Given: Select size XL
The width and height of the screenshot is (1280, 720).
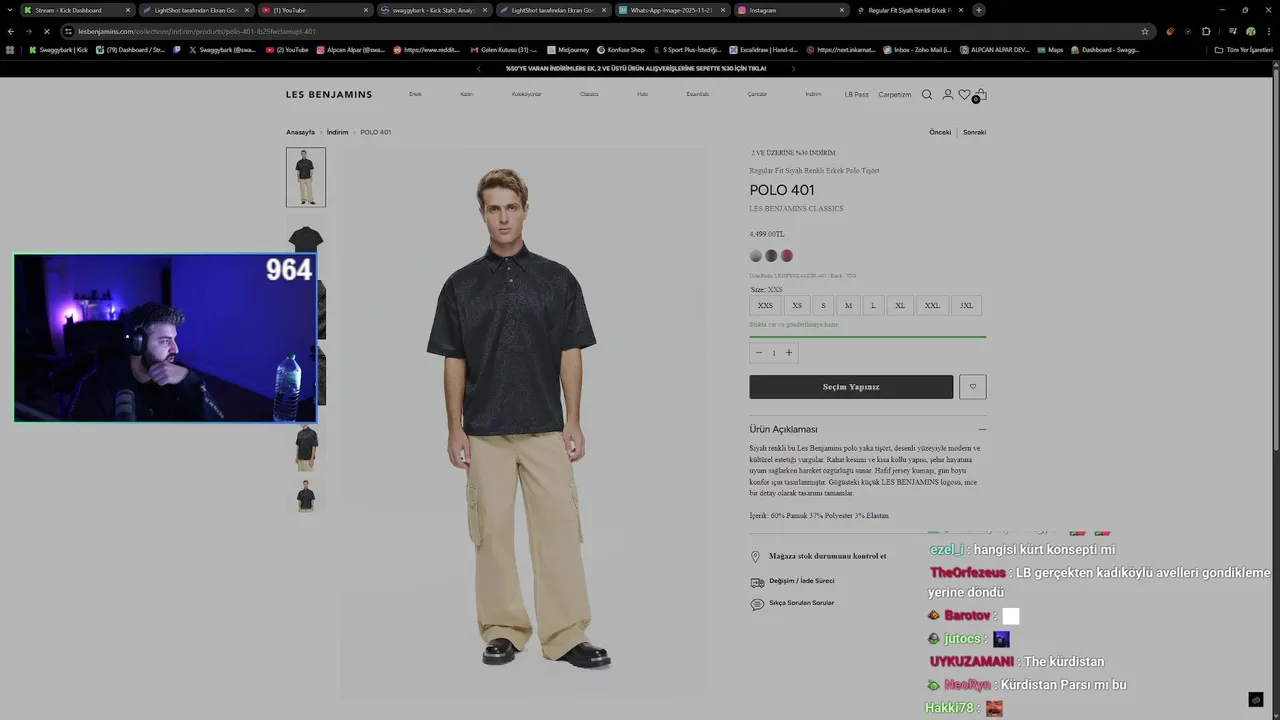Looking at the screenshot, I should click(900, 306).
